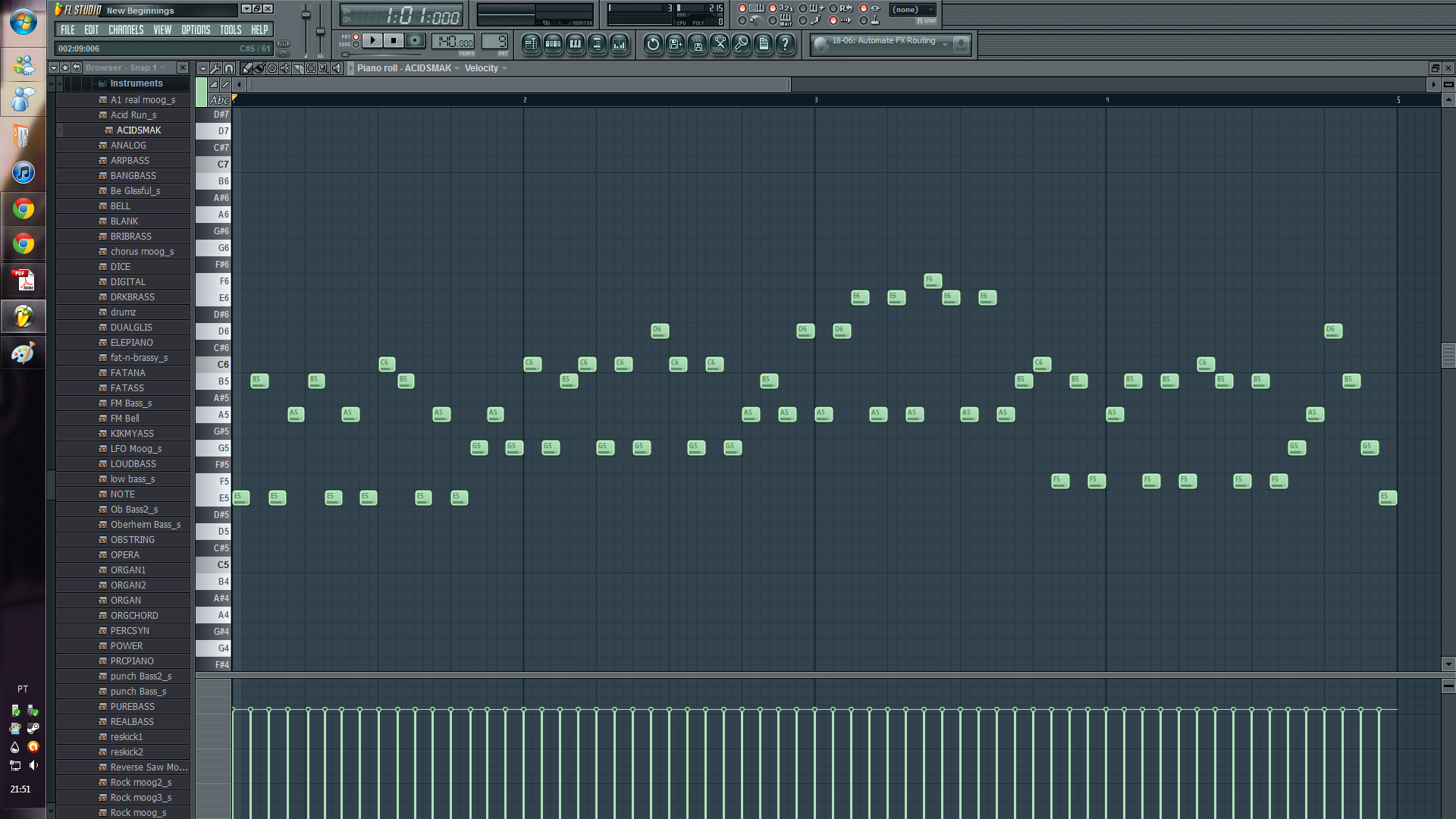Toggle the typing keyboard to piano option
This screenshot has width=1456, height=819.
tap(742, 8)
